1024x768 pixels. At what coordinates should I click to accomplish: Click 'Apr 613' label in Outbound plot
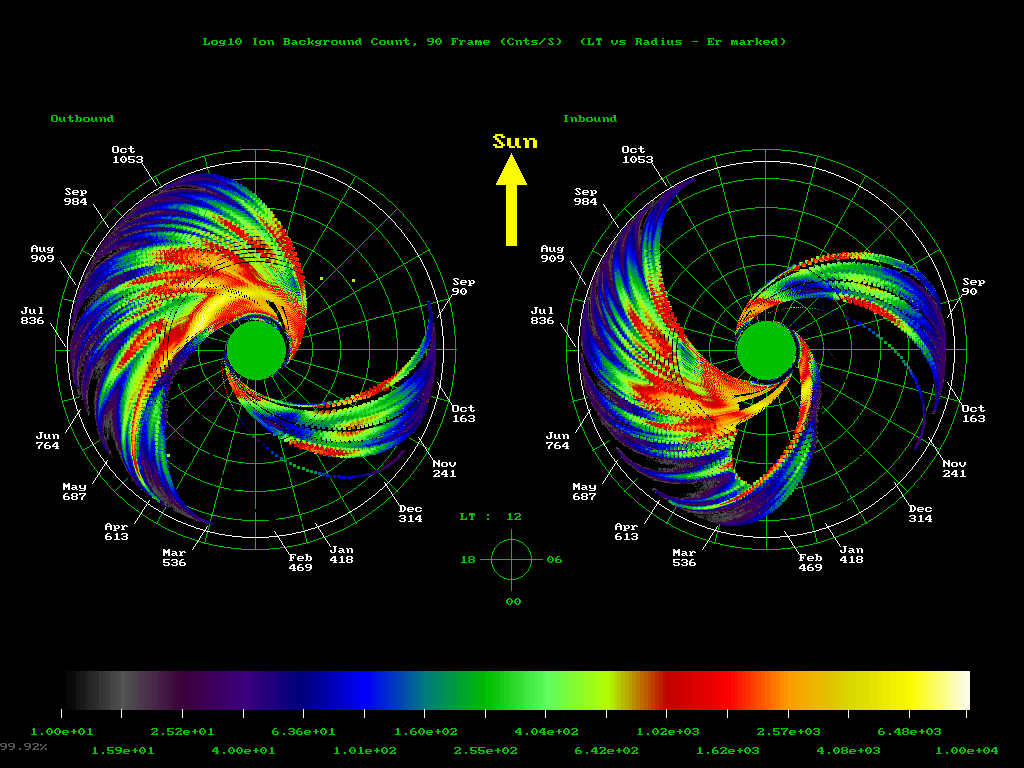[x=116, y=532]
